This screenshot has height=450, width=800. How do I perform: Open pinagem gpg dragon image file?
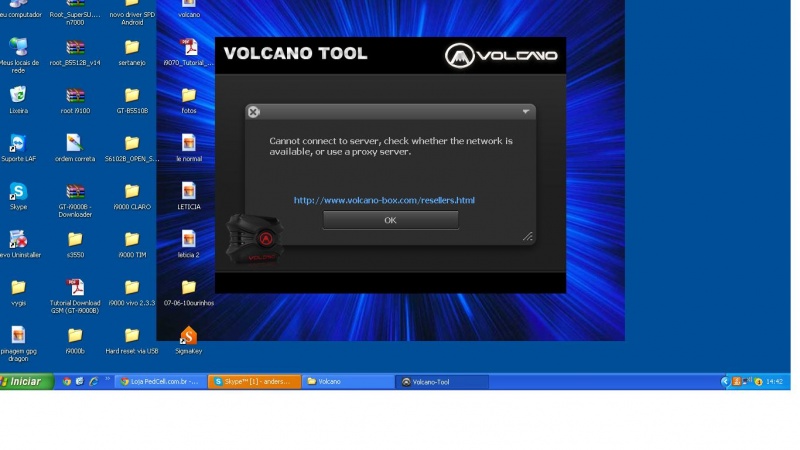(18, 344)
